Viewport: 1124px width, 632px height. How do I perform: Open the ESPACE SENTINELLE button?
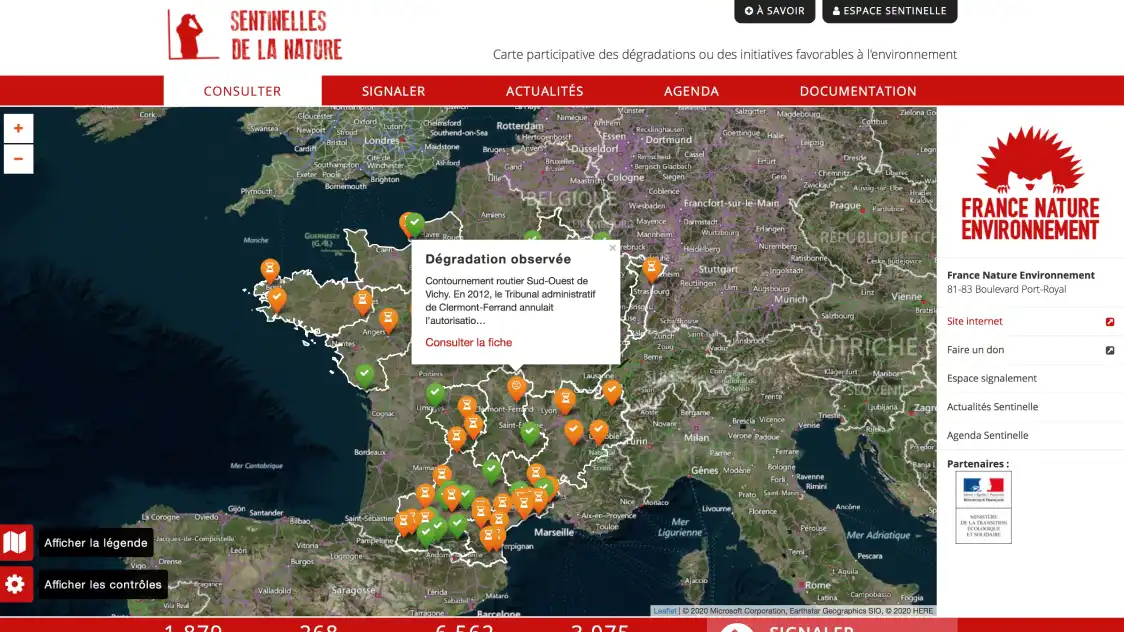[x=890, y=11]
